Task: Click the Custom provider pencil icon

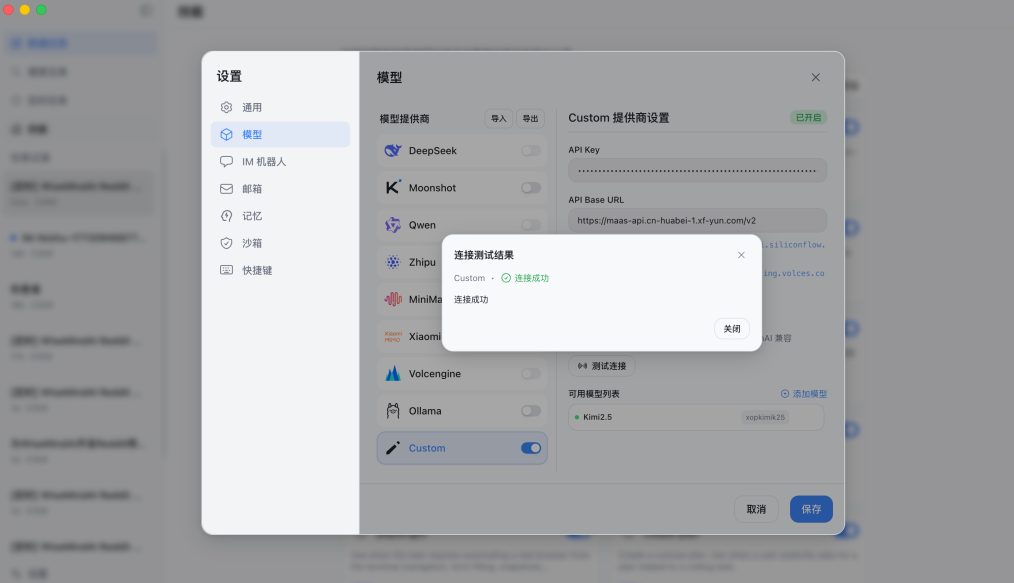Action: point(393,448)
